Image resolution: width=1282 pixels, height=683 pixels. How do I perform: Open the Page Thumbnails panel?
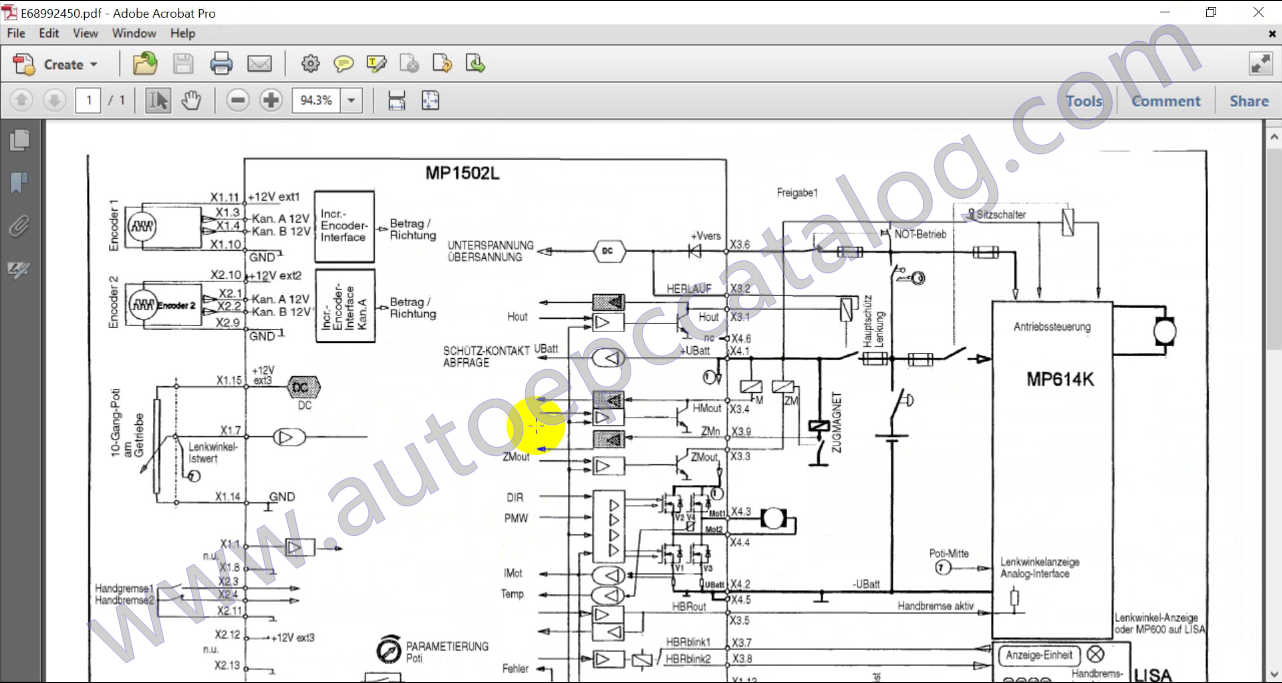(18, 140)
